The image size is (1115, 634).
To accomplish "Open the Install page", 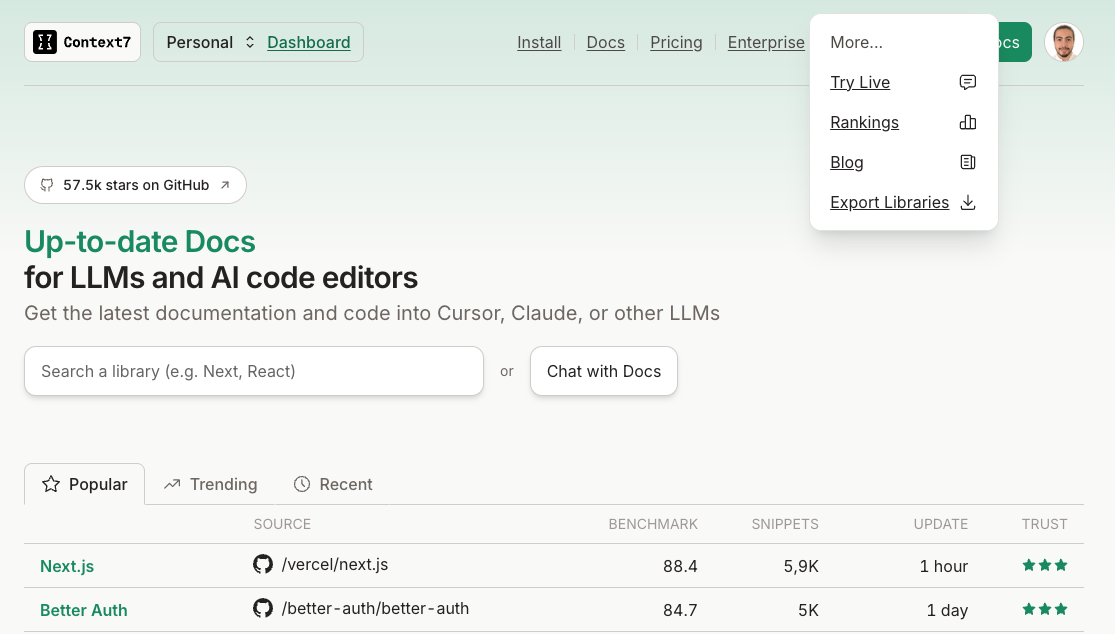I will [539, 43].
